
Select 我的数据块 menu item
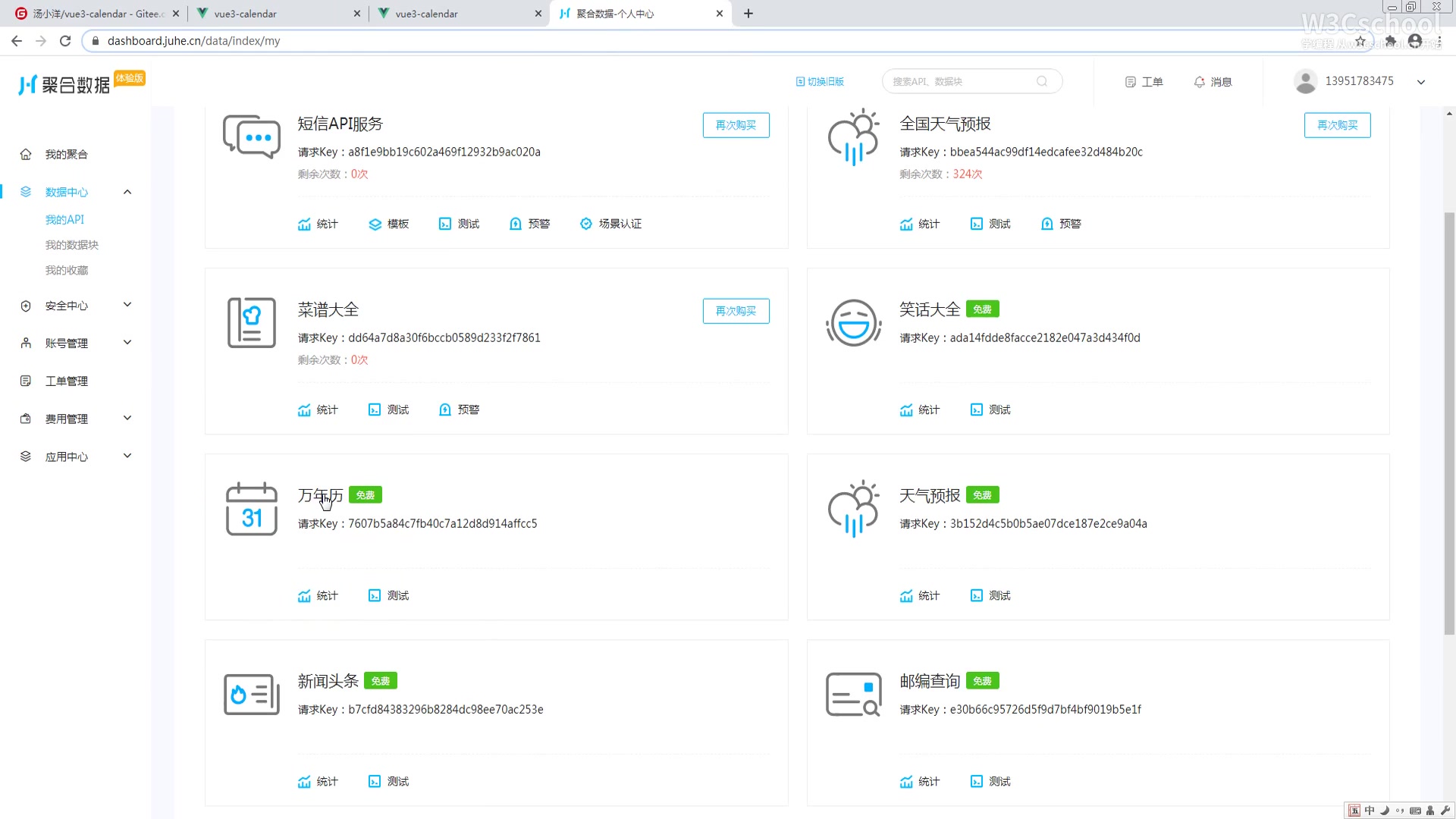[71, 245]
